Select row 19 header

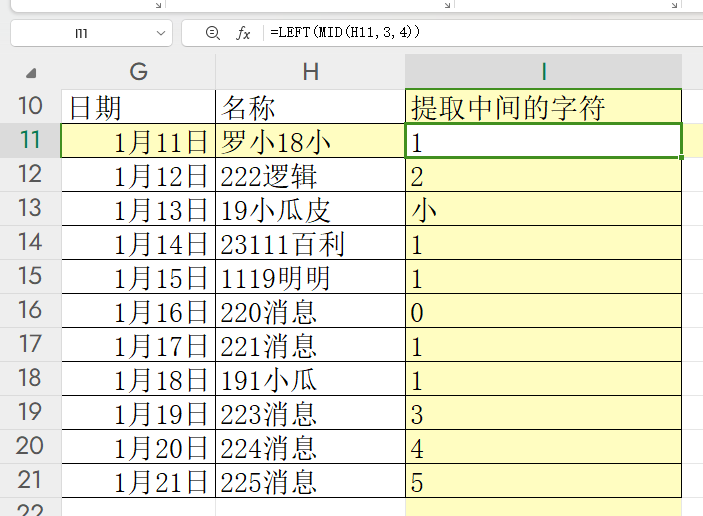(30, 412)
